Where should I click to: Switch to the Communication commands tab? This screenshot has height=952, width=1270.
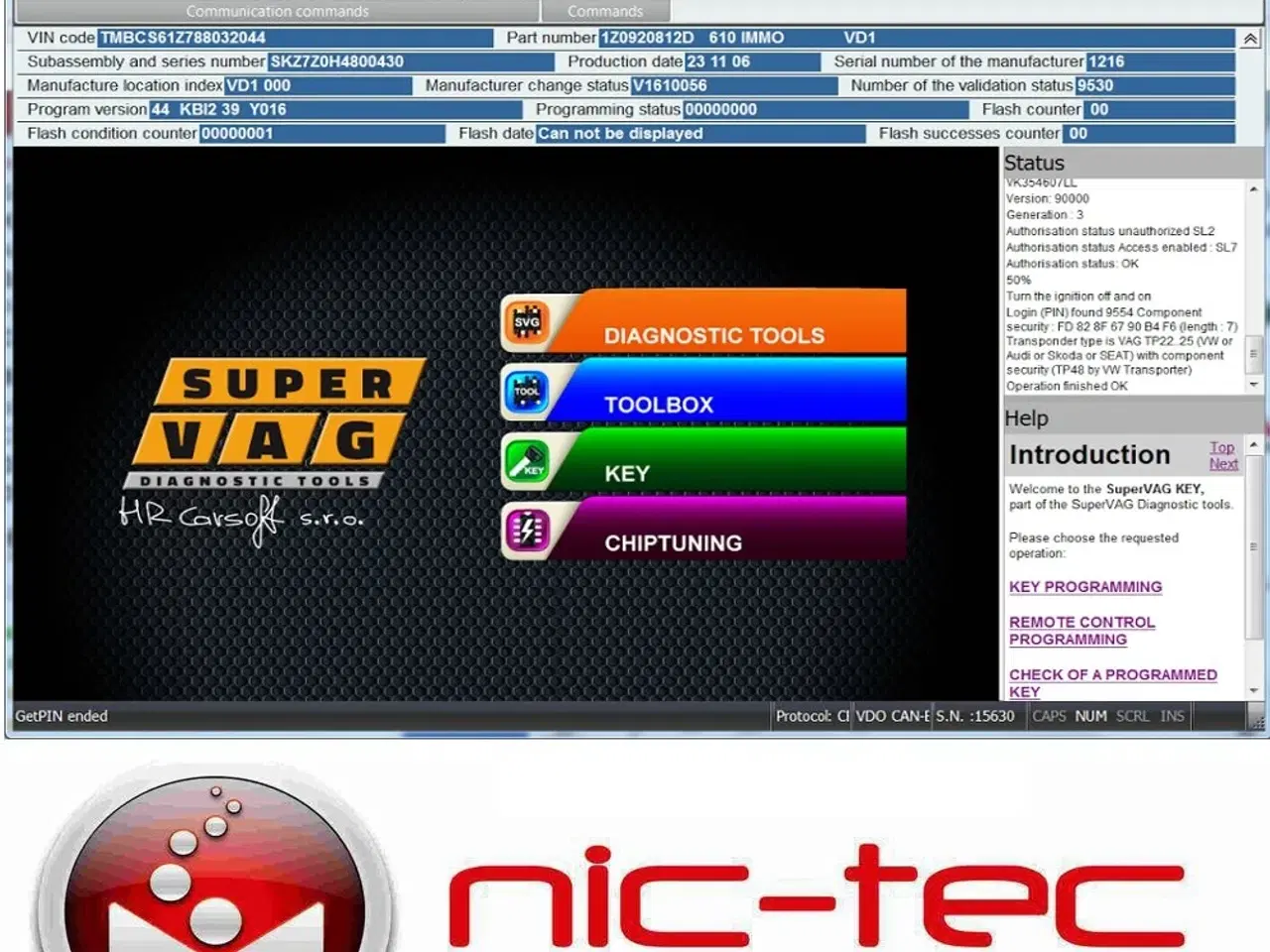coord(277,11)
